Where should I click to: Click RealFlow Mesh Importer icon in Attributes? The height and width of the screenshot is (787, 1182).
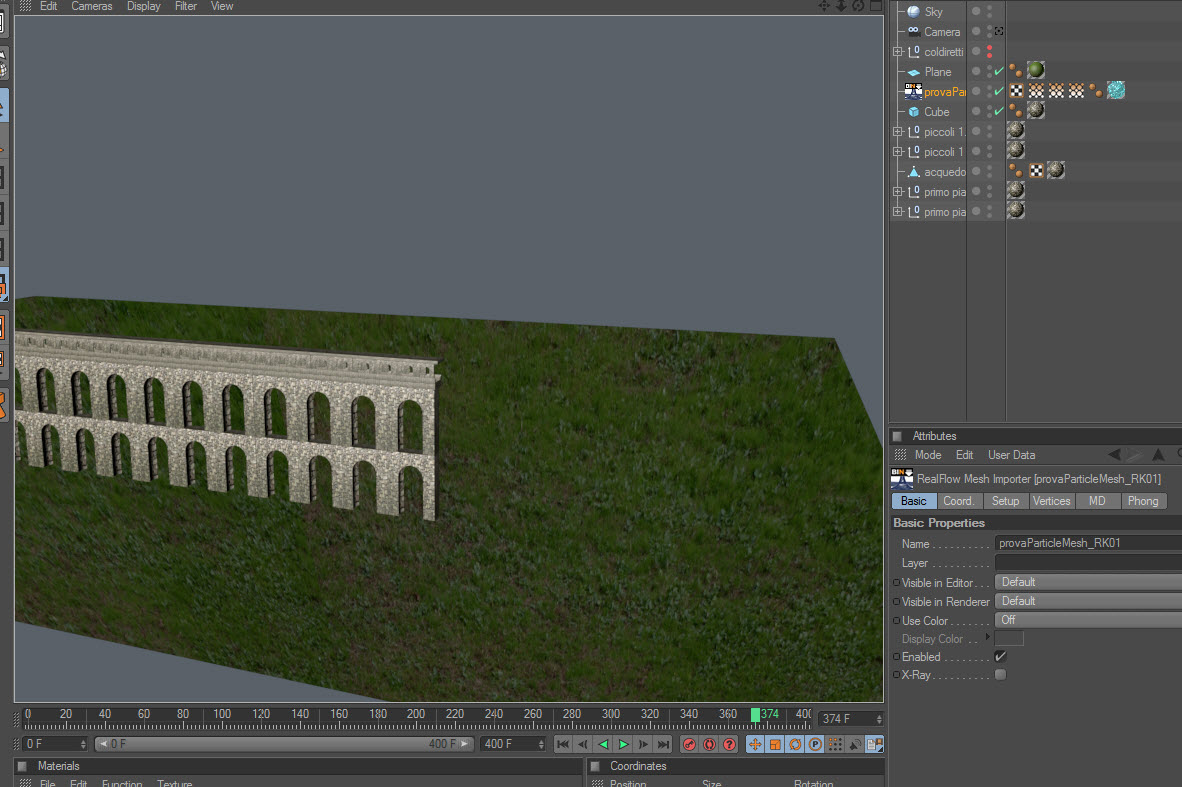coord(902,478)
